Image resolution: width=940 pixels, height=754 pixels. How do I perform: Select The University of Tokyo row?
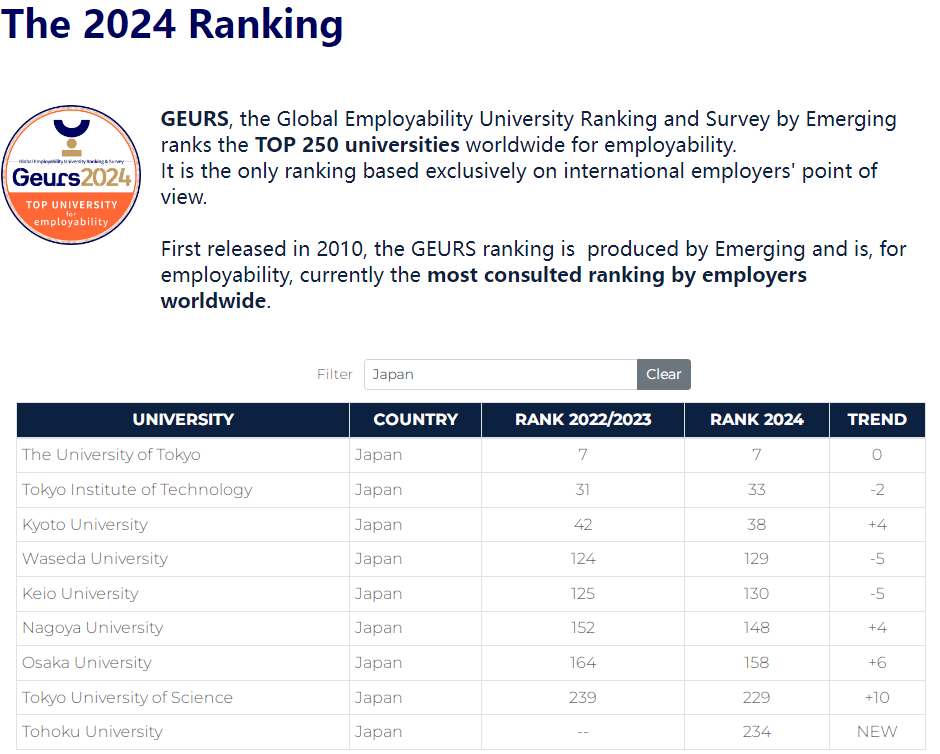(x=471, y=455)
